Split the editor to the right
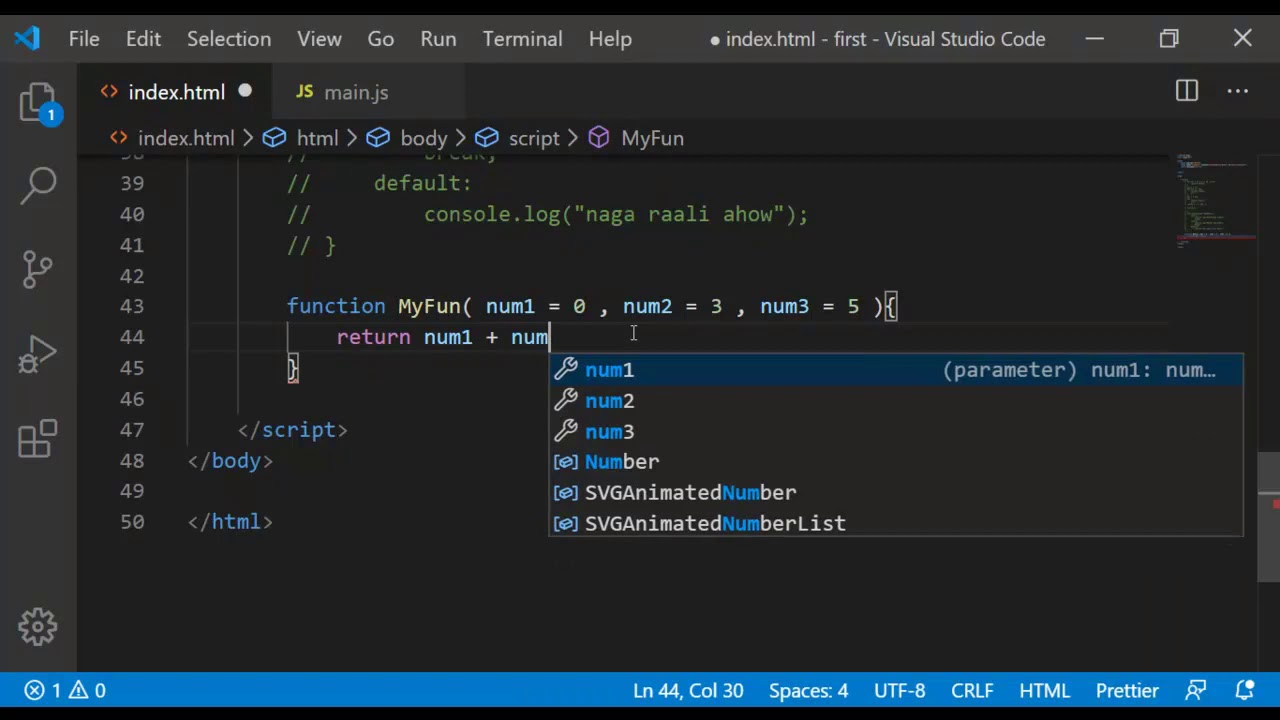This screenshot has width=1280, height=720. click(1187, 92)
